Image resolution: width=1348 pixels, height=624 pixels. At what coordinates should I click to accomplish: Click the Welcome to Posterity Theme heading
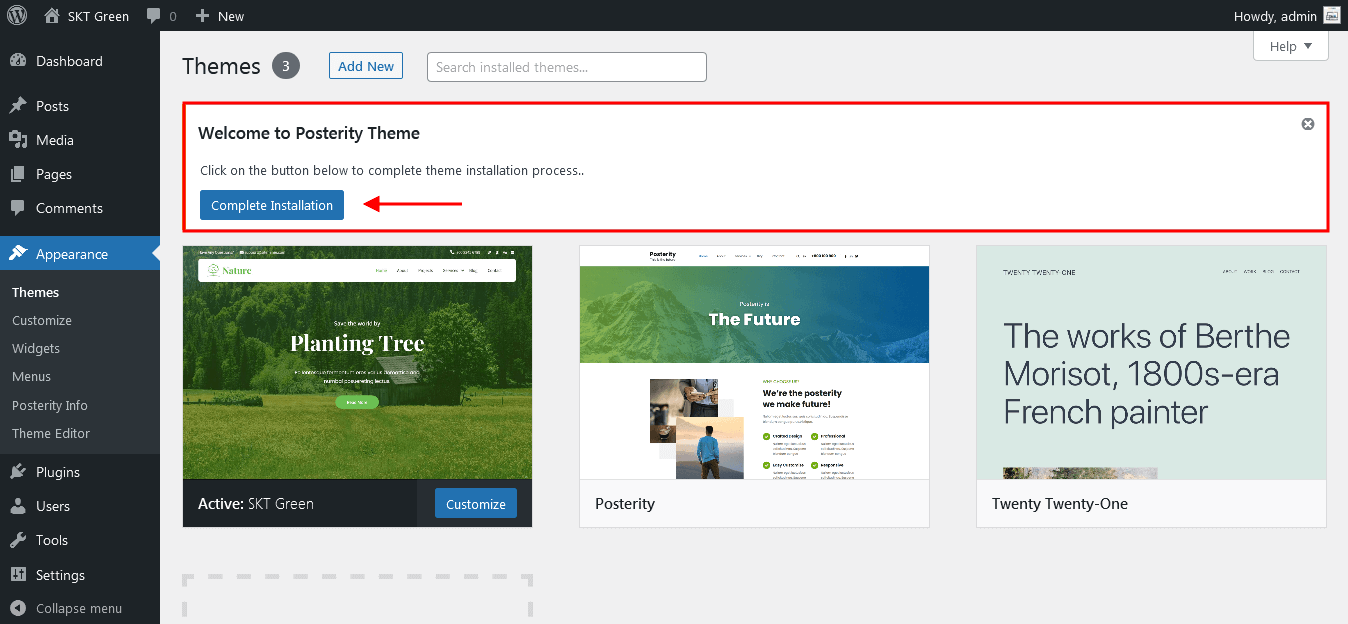pos(309,133)
